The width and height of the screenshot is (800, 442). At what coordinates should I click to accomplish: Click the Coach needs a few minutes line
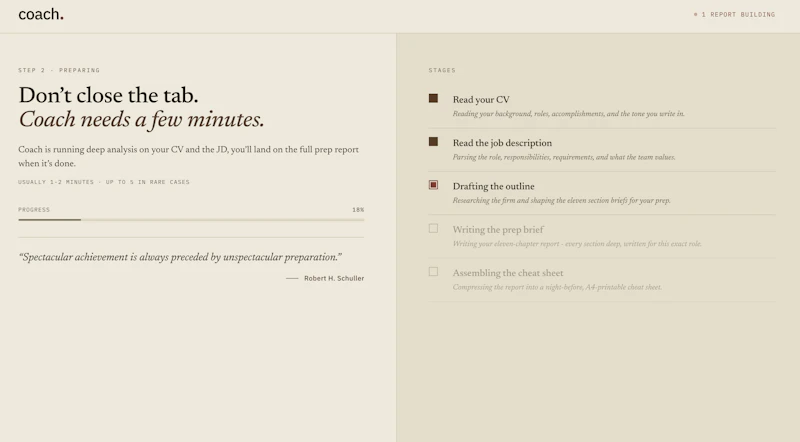(x=141, y=119)
